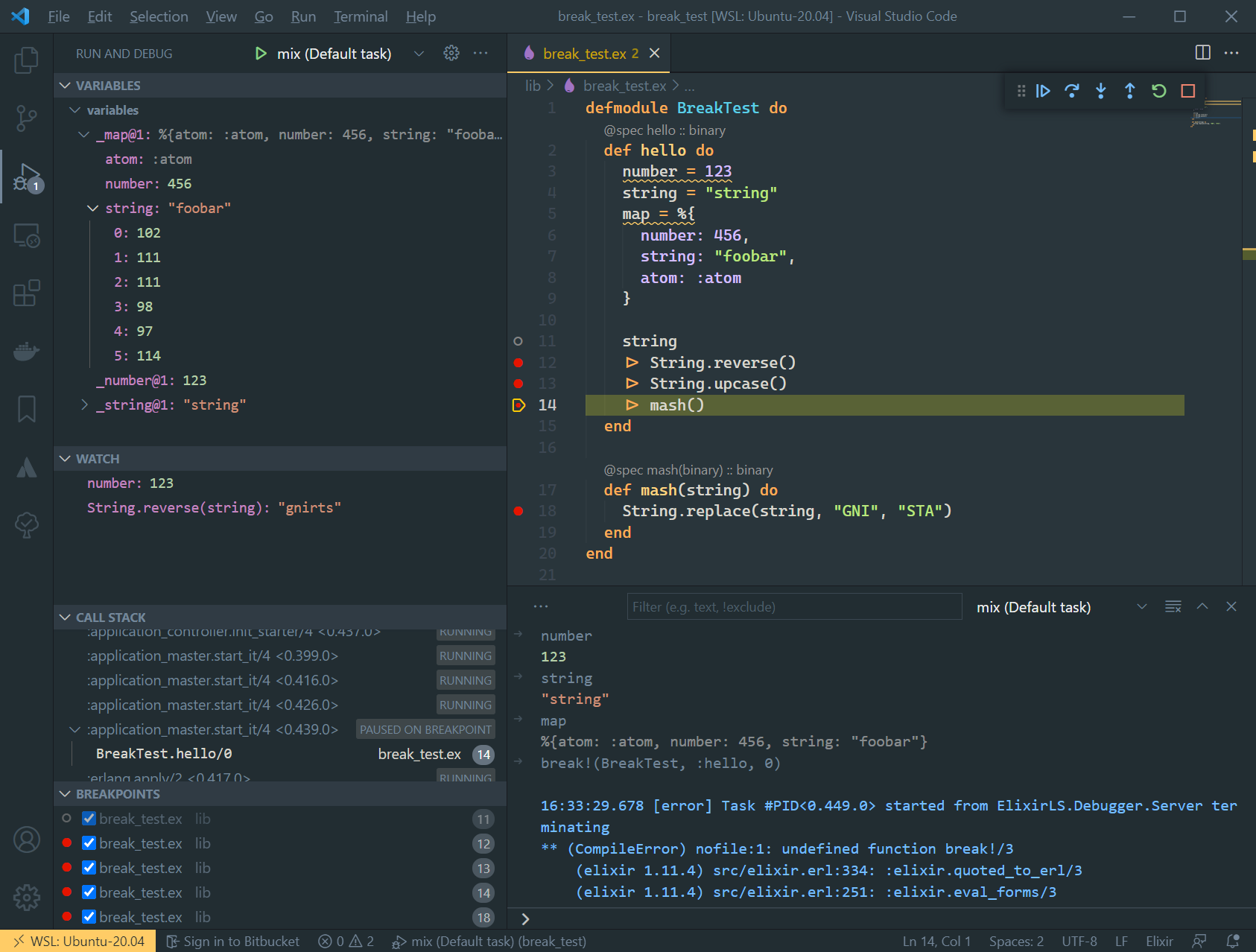
Task: Open the Terminal menu
Action: tap(361, 16)
